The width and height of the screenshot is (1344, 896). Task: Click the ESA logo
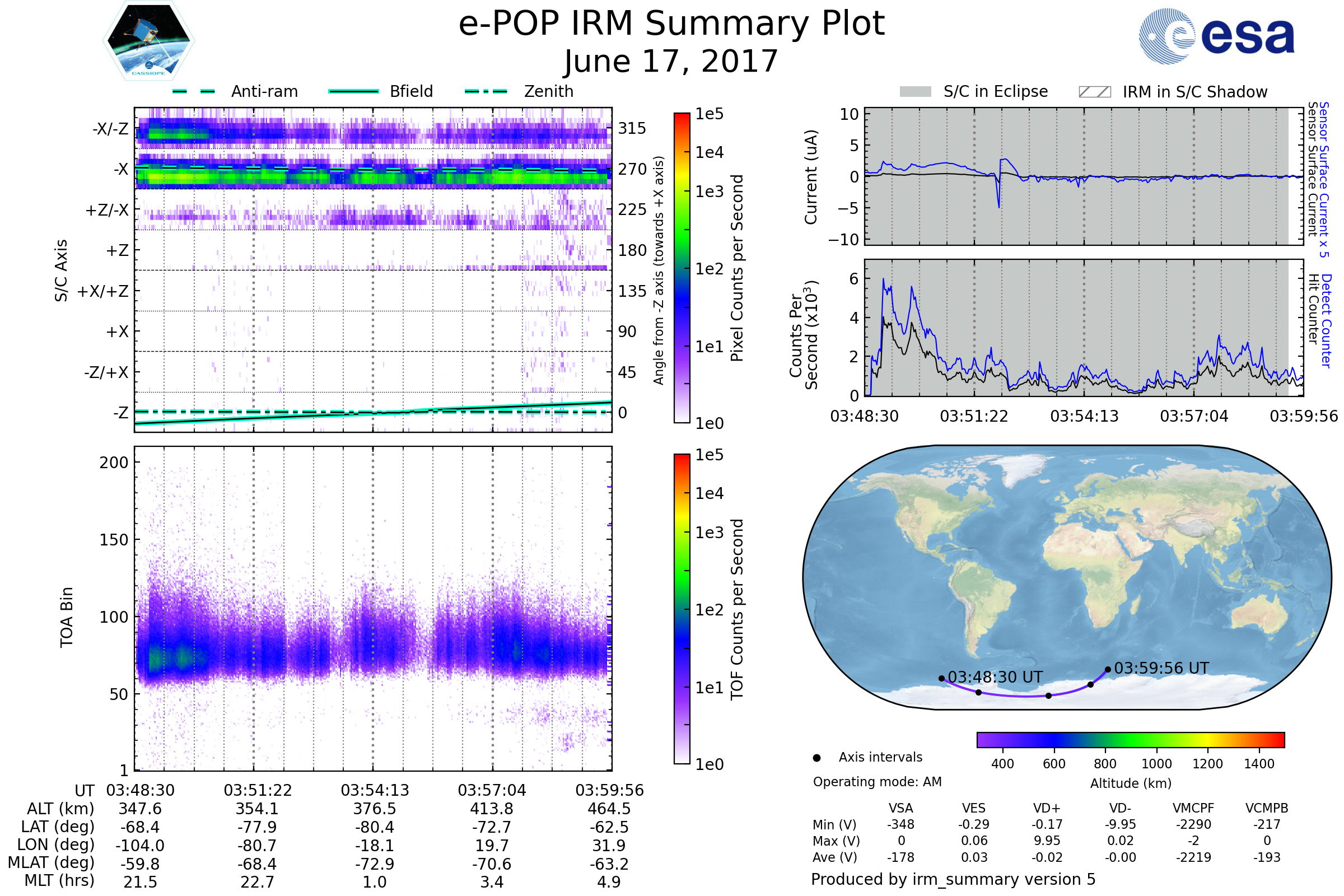(x=1217, y=35)
